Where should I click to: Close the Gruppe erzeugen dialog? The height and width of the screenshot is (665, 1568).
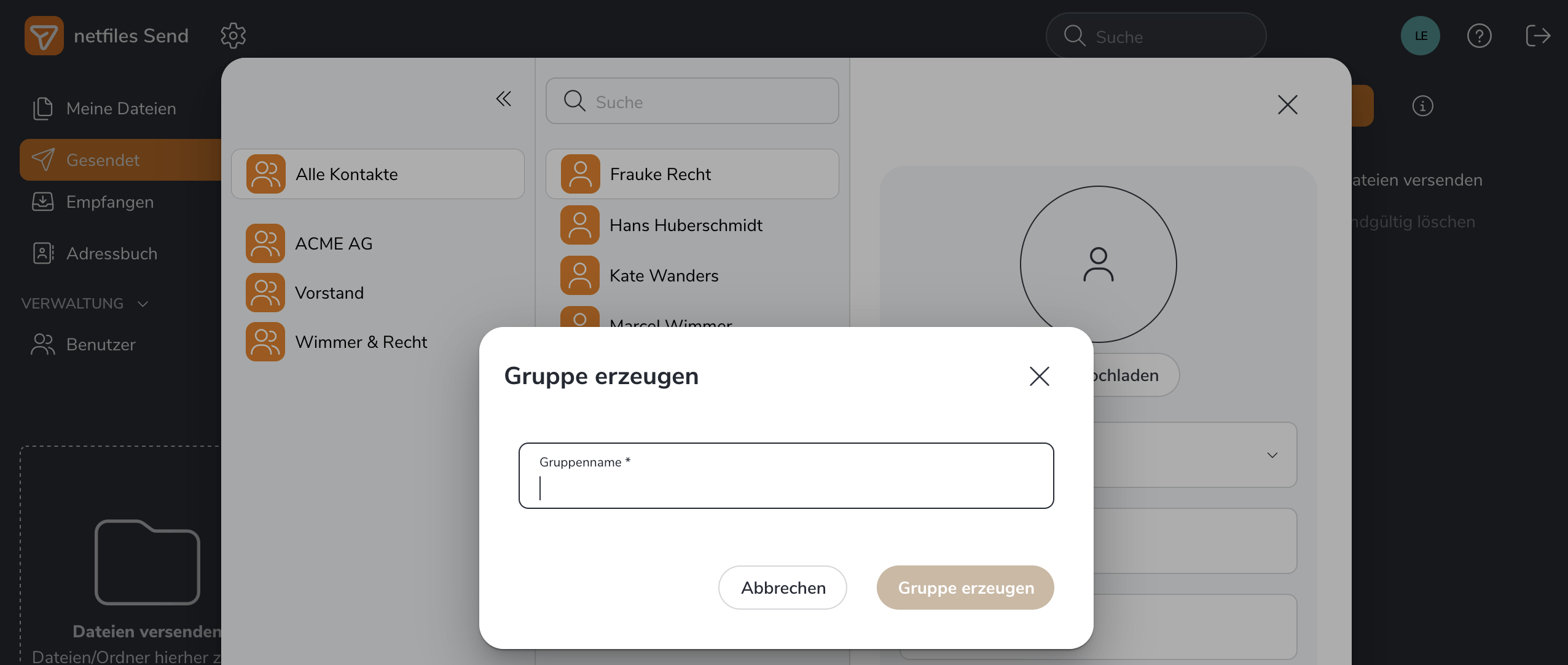pos(1039,376)
